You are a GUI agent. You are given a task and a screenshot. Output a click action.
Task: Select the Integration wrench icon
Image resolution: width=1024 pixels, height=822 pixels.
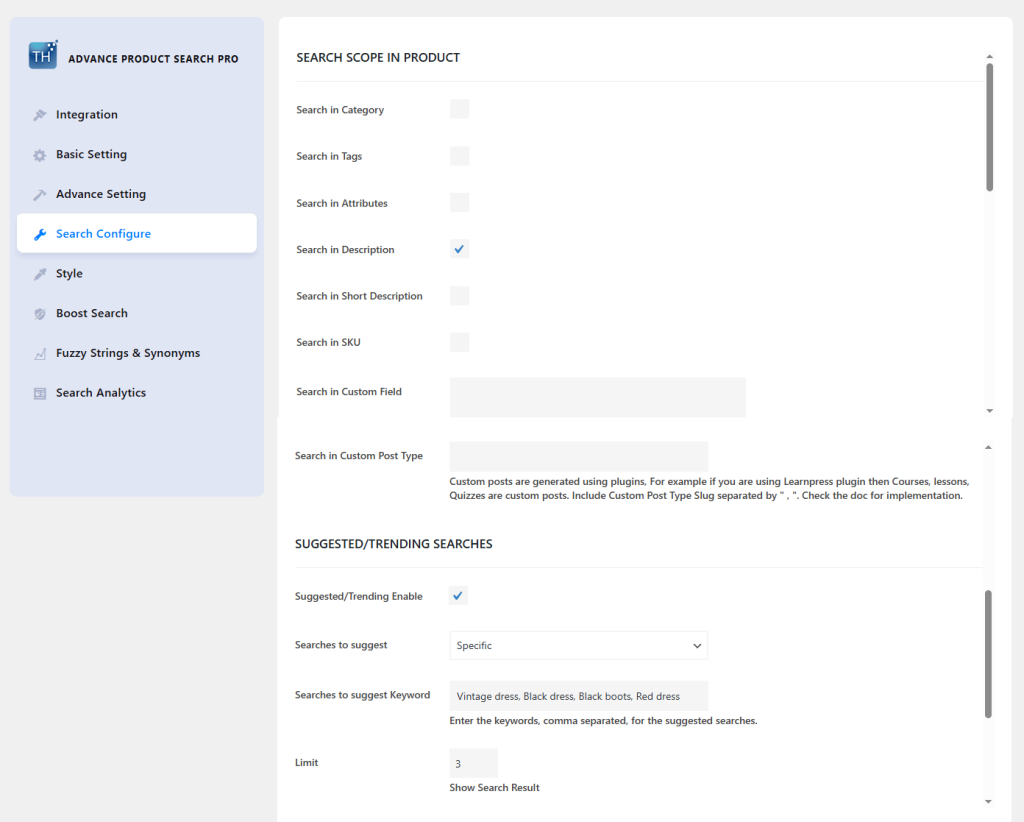pos(40,114)
